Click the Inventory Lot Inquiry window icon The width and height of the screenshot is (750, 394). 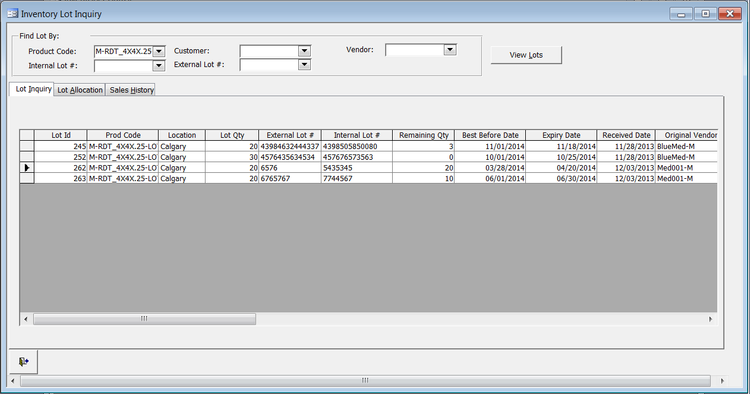tap(12, 14)
